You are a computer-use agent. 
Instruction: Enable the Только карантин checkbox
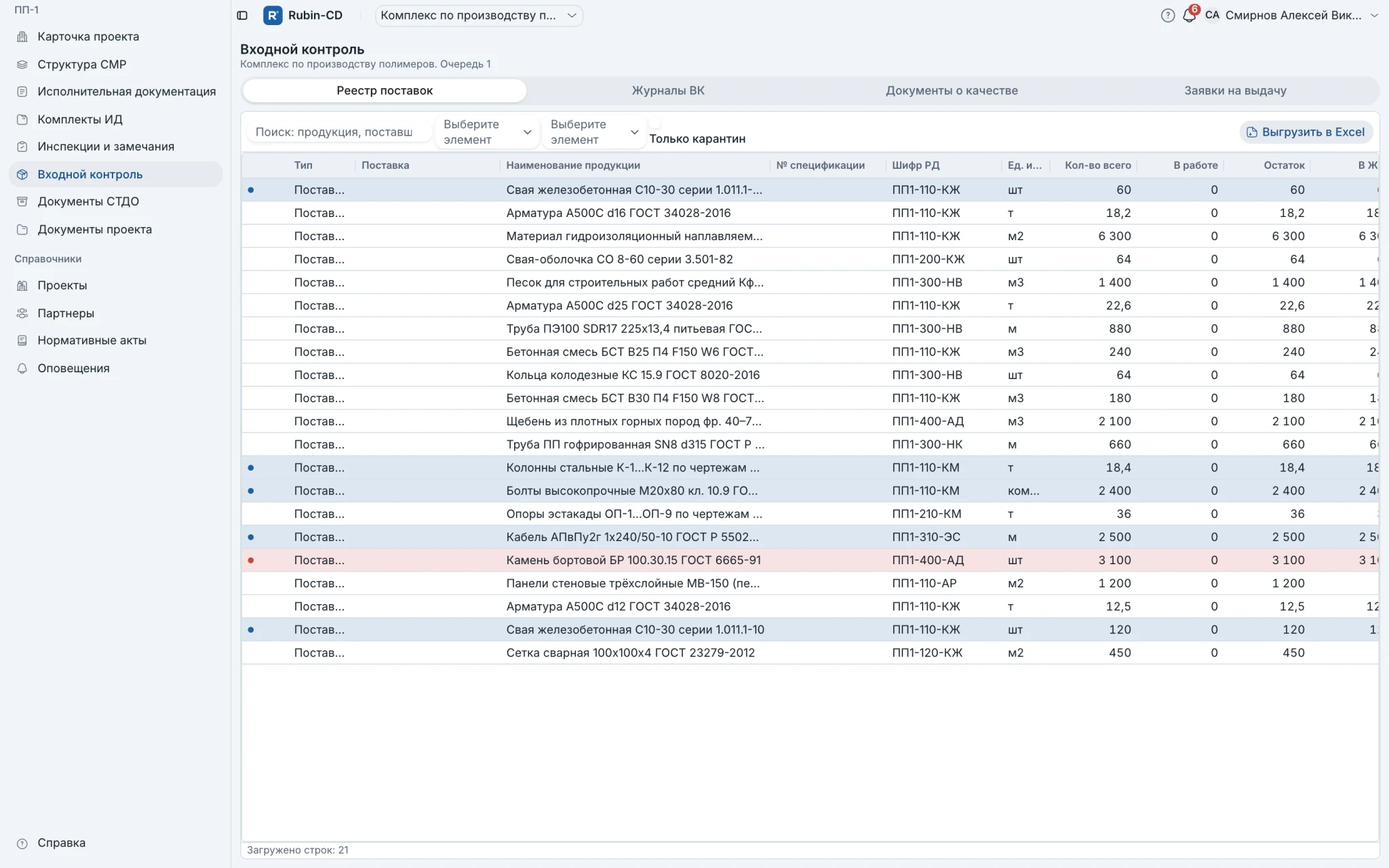point(654,123)
